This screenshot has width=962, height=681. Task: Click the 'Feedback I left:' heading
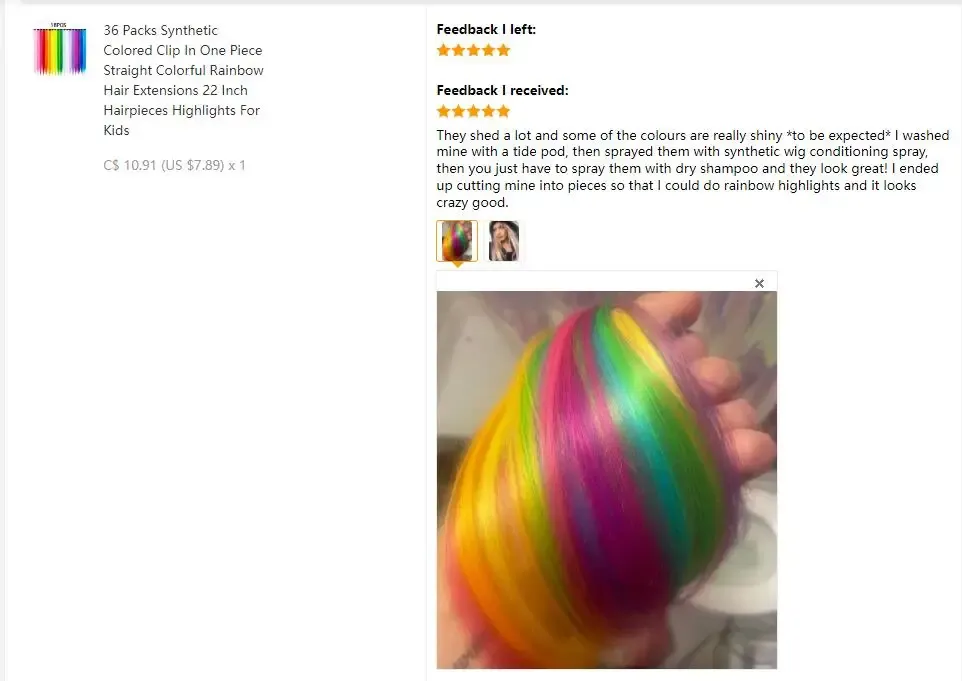point(486,29)
